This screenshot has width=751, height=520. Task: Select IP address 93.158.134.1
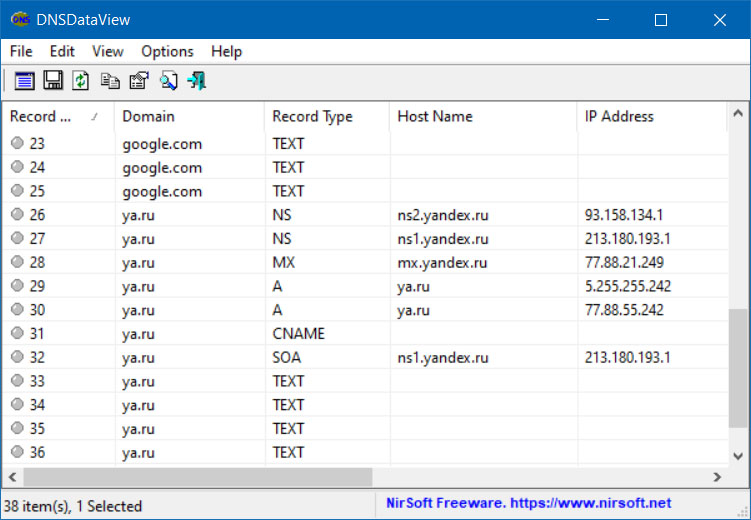[x=624, y=215]
